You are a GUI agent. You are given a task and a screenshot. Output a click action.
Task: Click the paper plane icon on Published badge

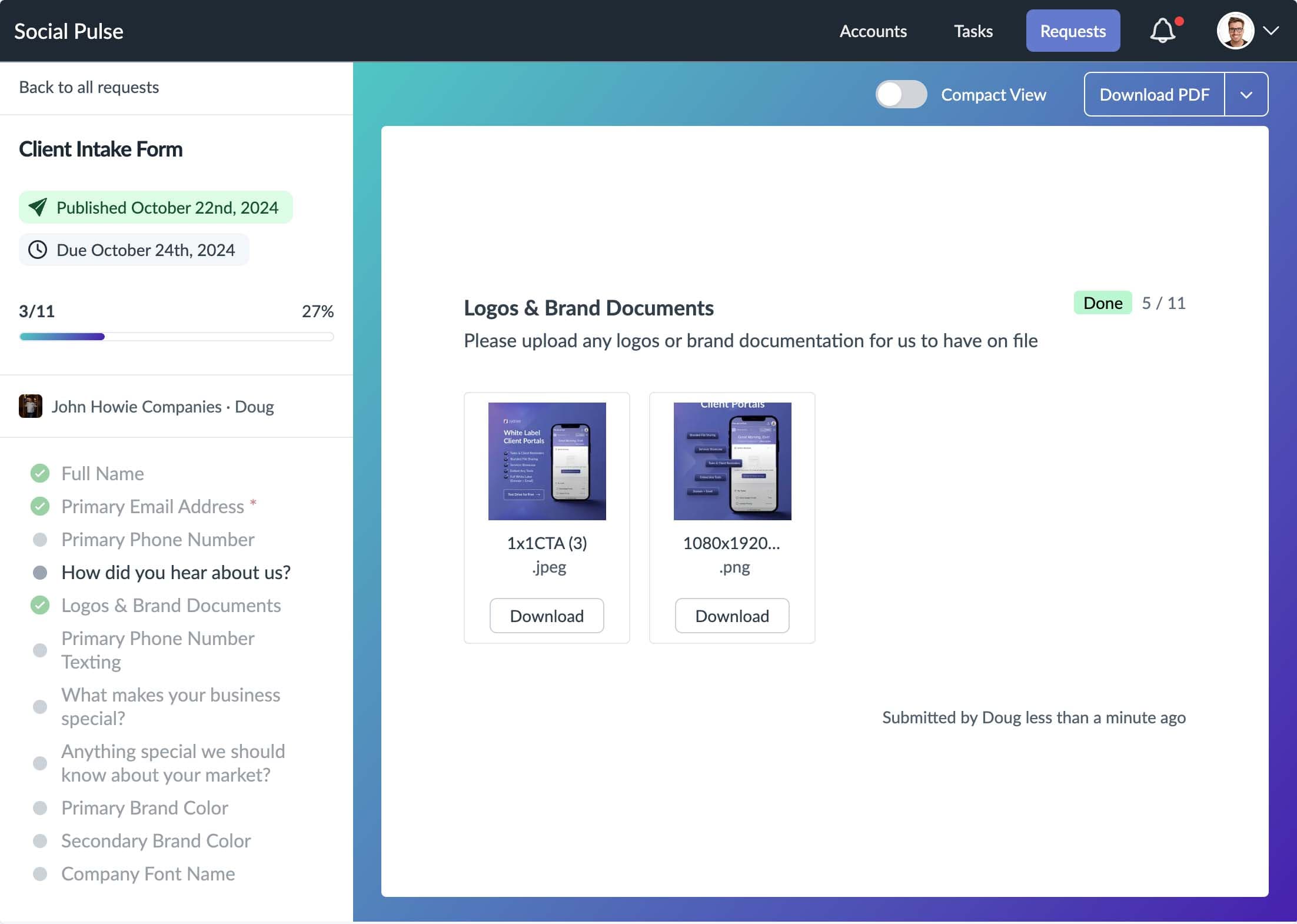point(38,207)
